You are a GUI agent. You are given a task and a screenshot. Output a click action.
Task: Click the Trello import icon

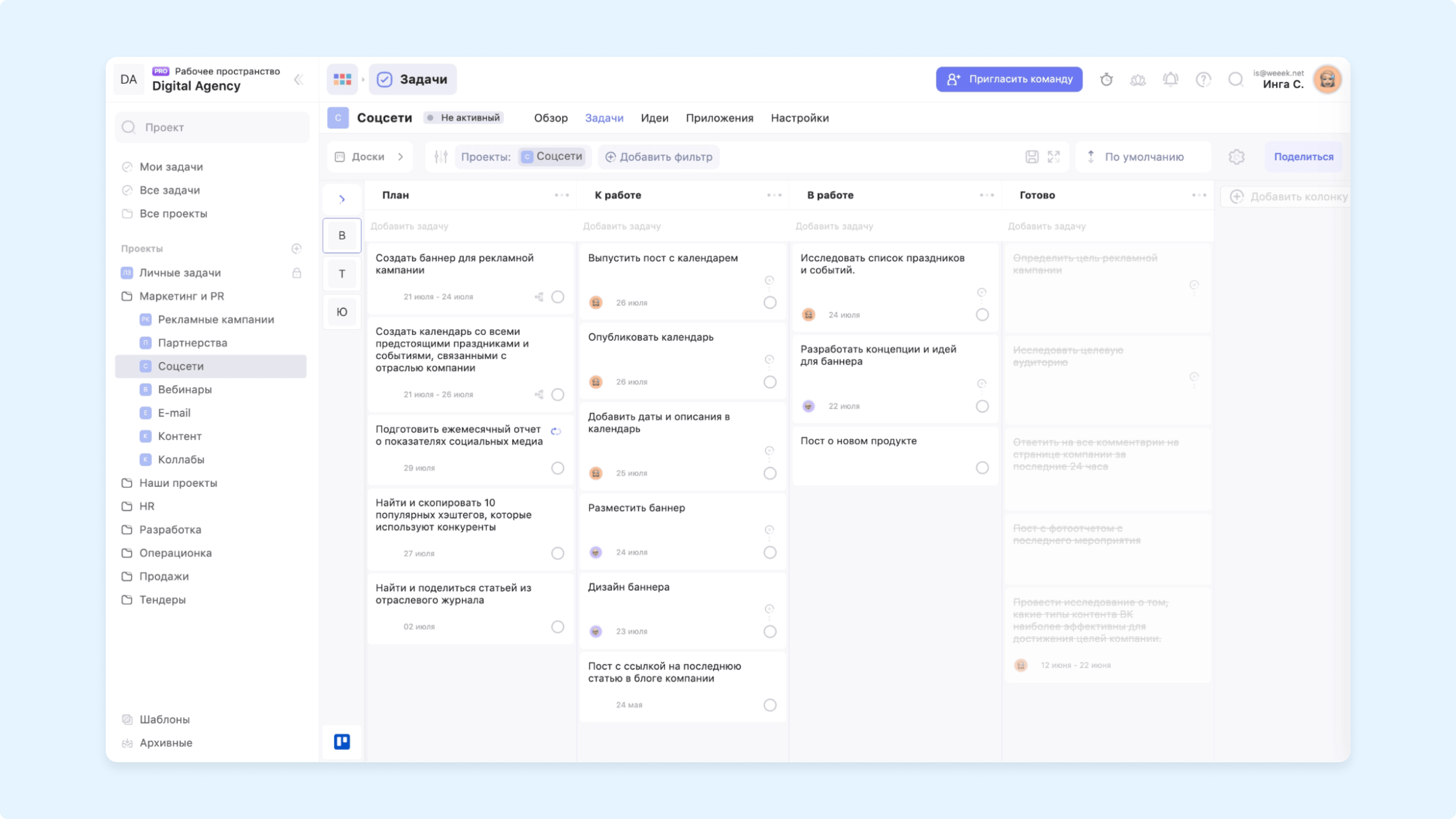pos(342,741)
